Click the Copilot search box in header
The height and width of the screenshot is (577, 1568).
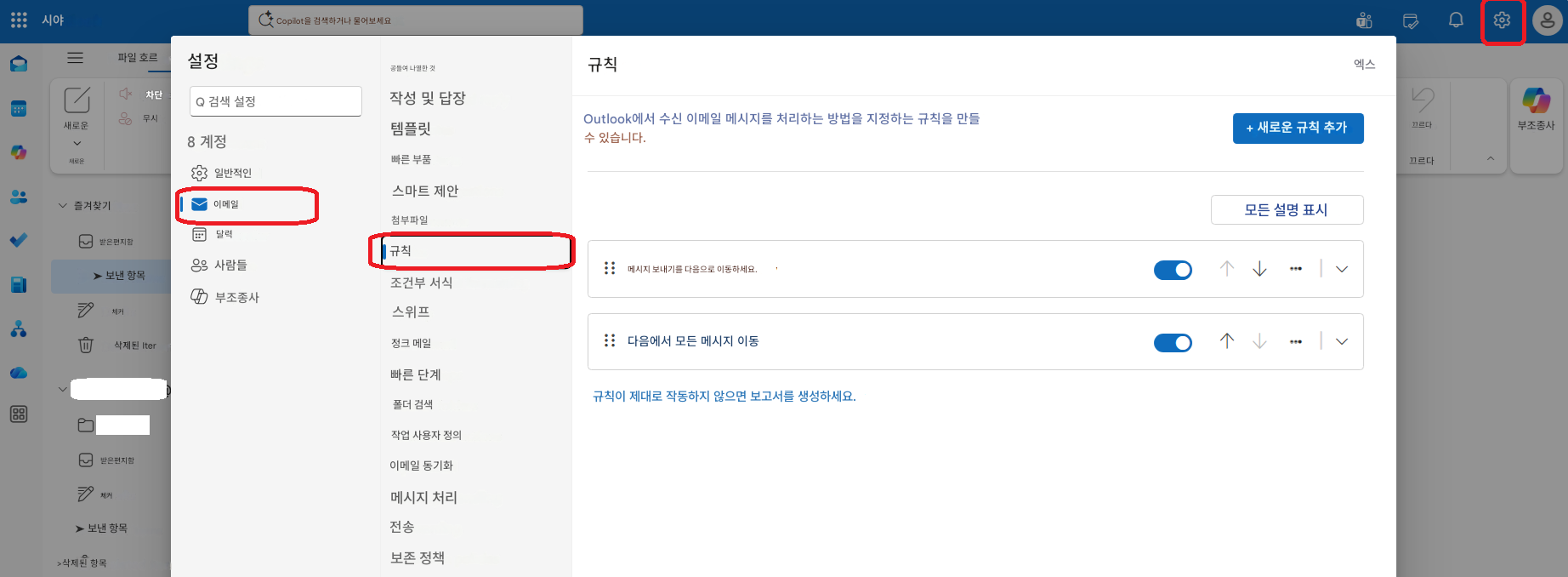pyautogui.click(x=416, y=20)
